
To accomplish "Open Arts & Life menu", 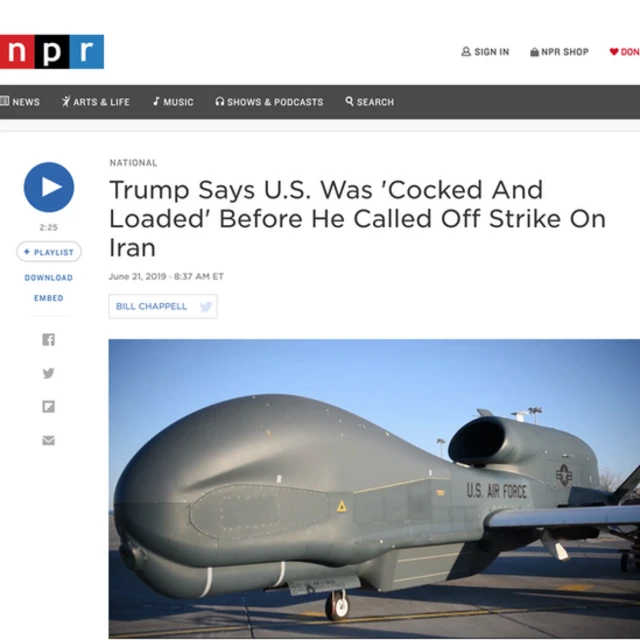I will 96,102.
